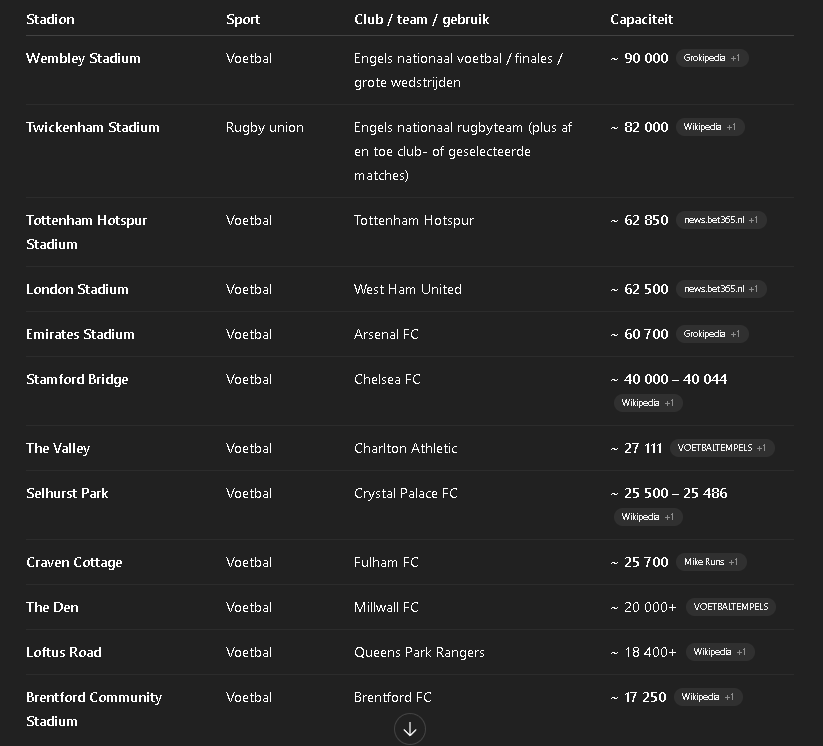This screenshot has height=746, width=823.
Task: Open VOETBALTEMPELS source chip for The Den
Action: pos(731,607)
